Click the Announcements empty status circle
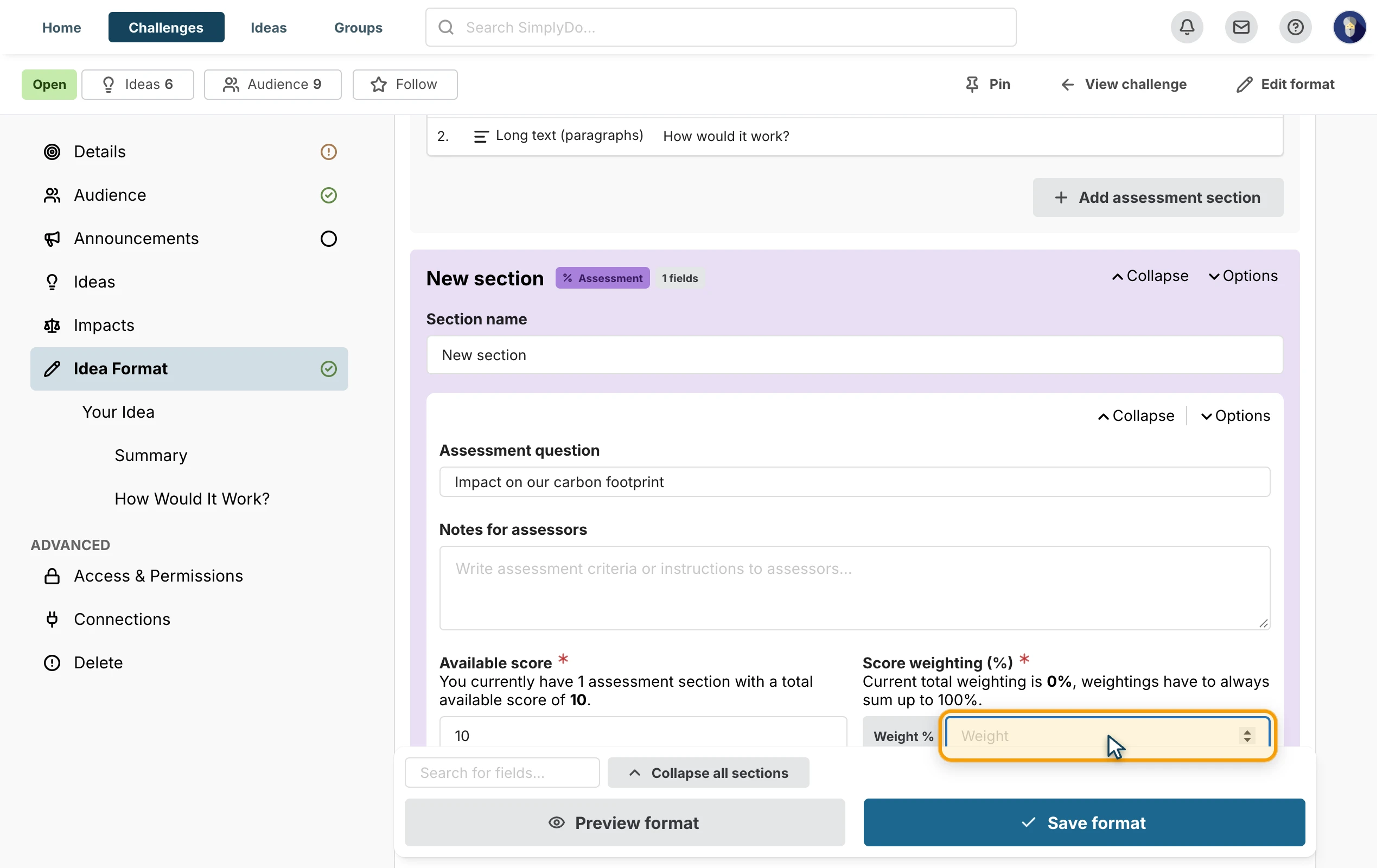 click(328, 238)
